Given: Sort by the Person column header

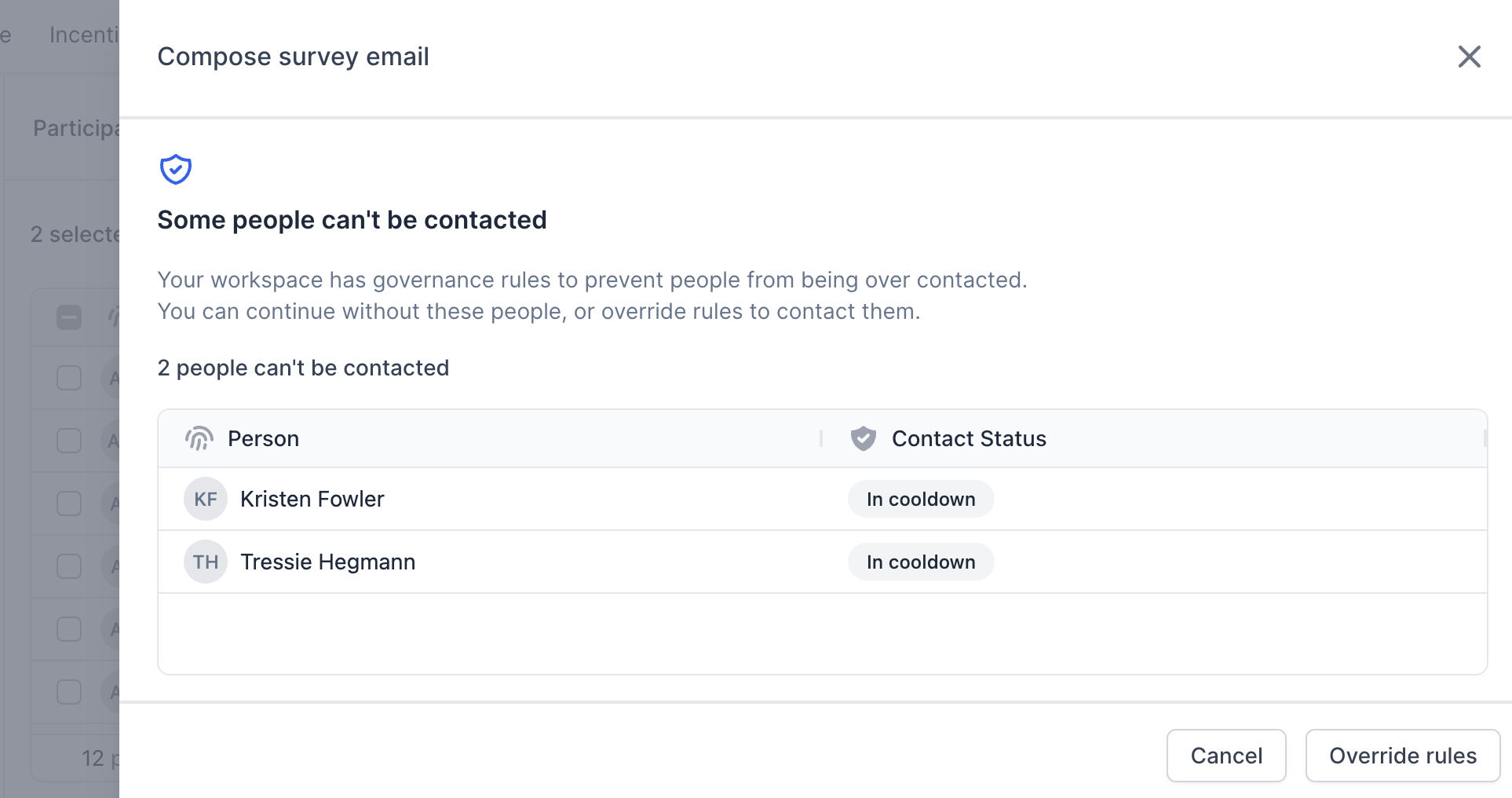Looking at the screenshot, I should pyautogui.click(x=263, y=438).
